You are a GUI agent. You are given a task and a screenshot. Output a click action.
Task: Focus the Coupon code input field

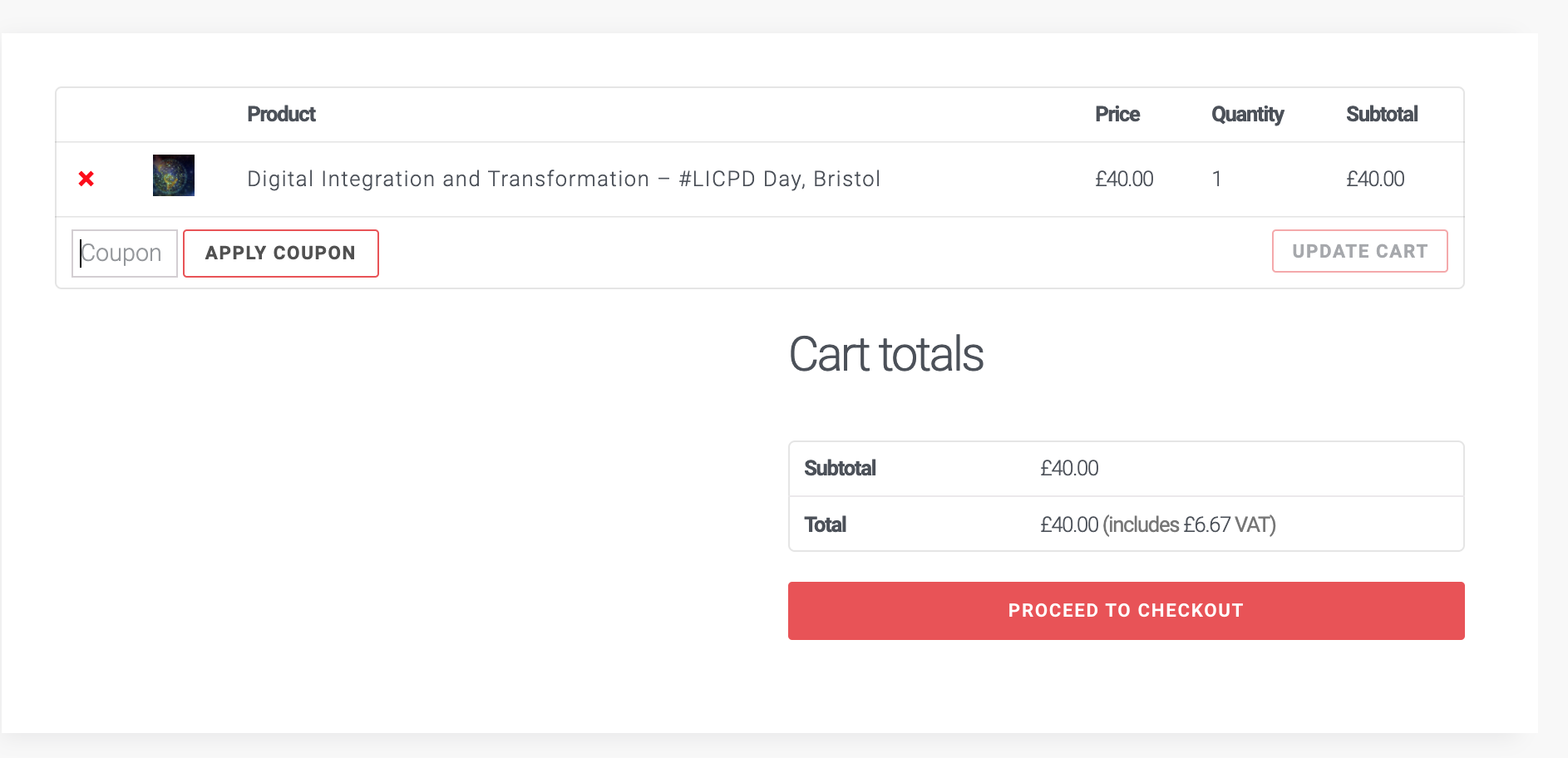coord(125,253)
